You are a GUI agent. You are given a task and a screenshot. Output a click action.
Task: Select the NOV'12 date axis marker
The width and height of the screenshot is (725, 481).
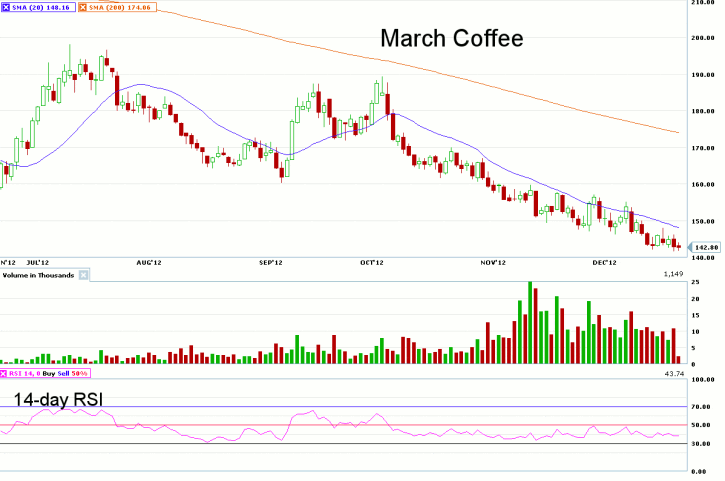point(489,262)
